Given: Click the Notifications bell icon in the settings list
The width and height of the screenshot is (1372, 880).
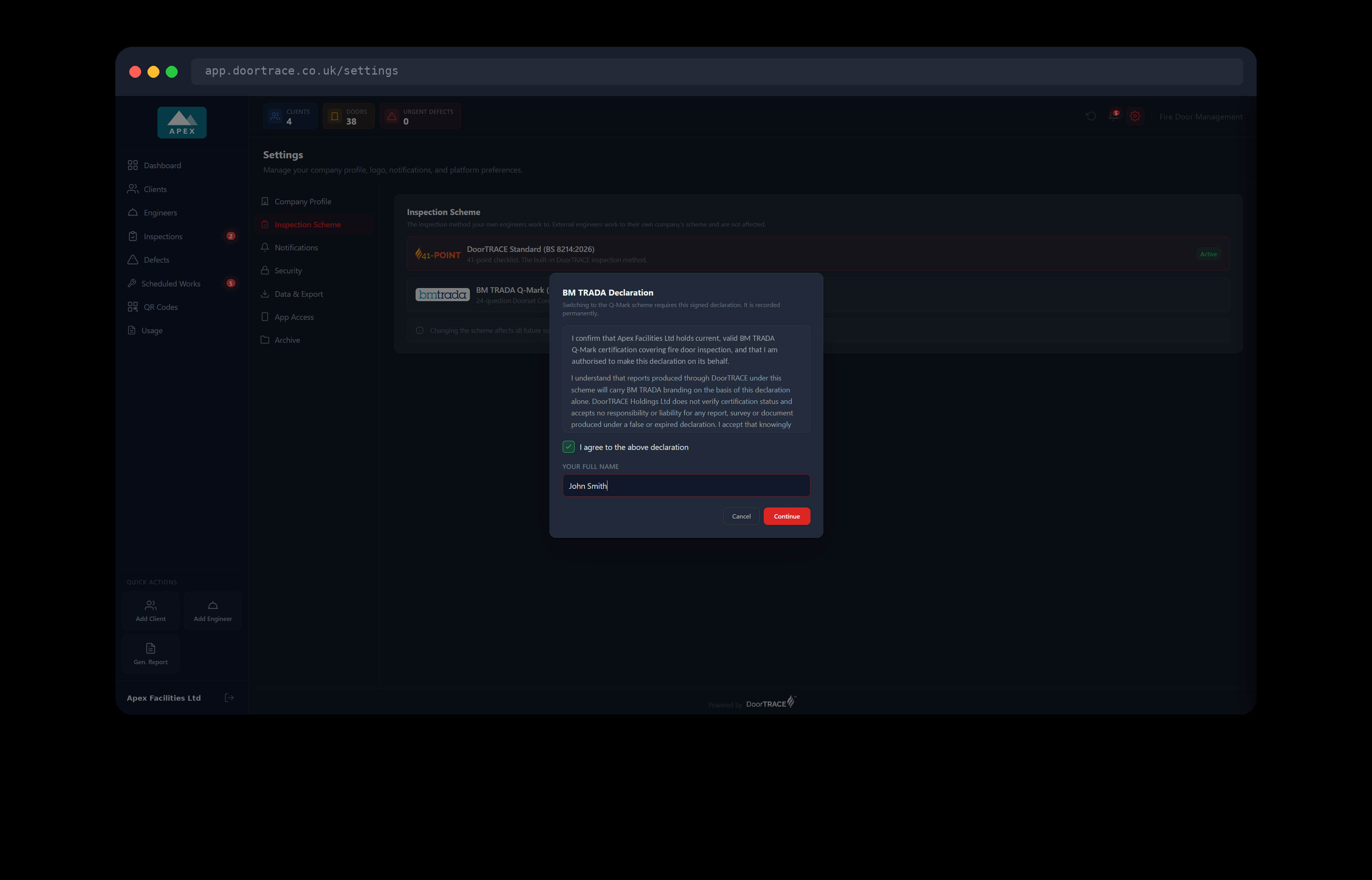Looking at the screenshot, I should tap(265, 247).
